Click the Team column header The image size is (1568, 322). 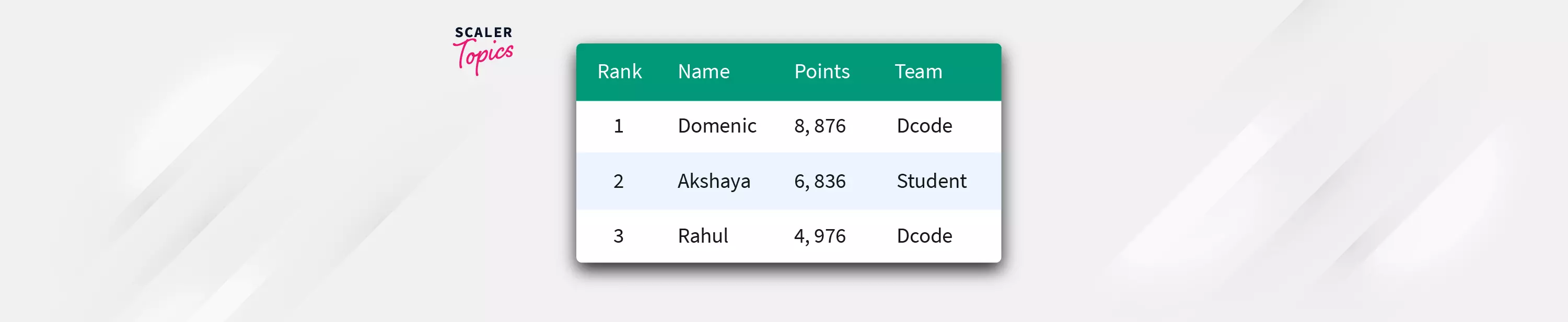point(918,71)
